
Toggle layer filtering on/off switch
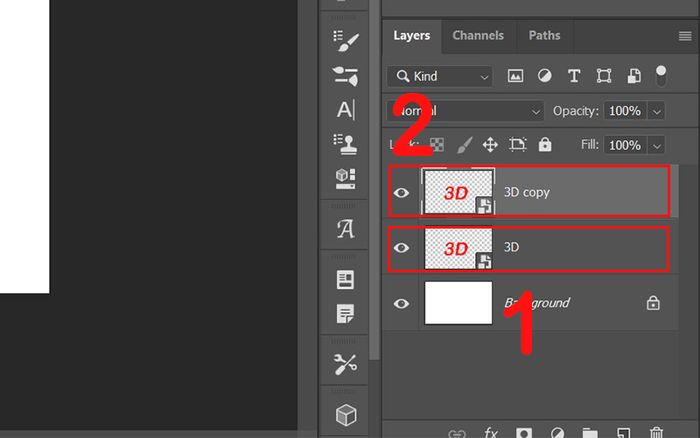661,76
